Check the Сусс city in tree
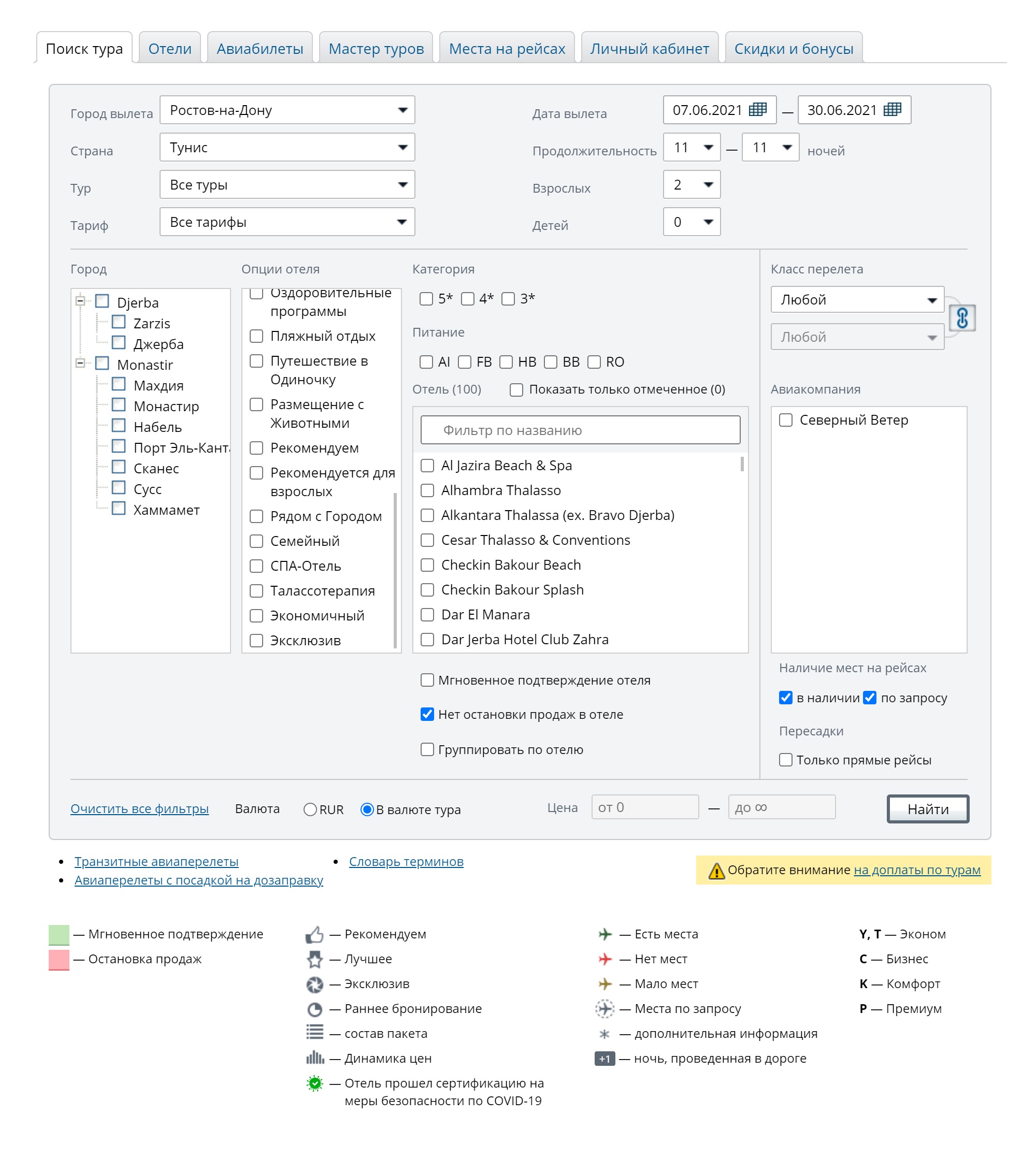 (x=119, y=488)
